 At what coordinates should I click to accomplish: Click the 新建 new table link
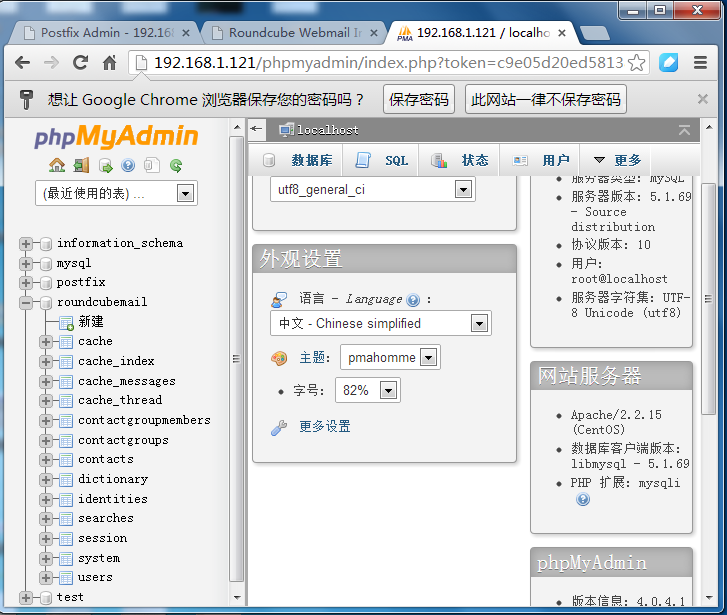(91, 321)
